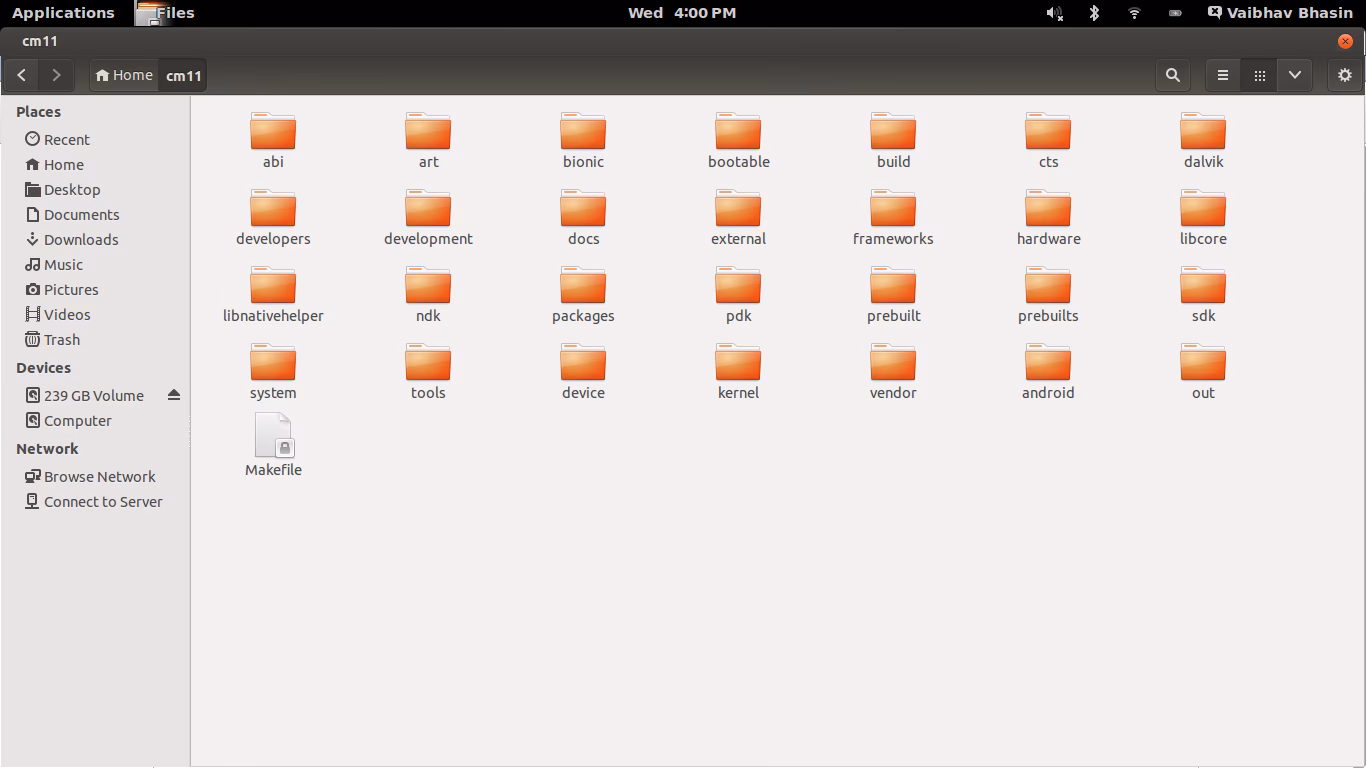Viewport: 1366px width, 768px height.
Task: Switch to list view
Action: [1222, 75]
